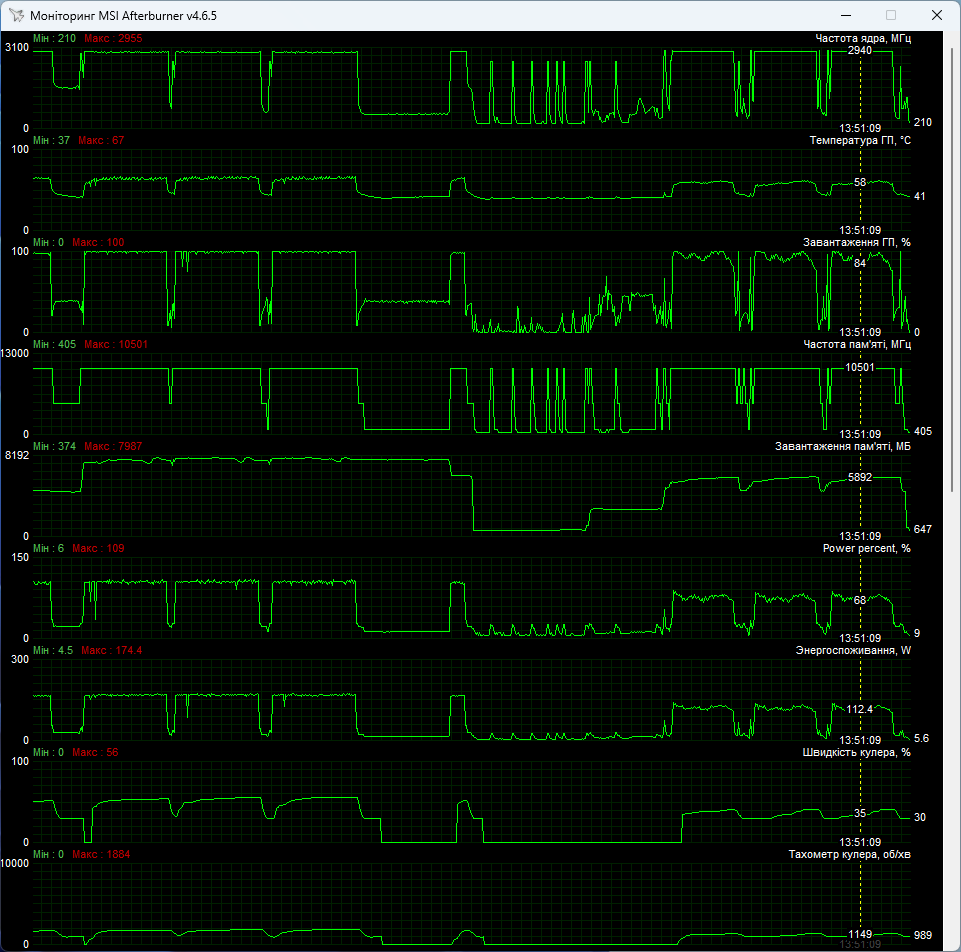Click the fan speed 'Макс : 56' value
This screenshot has height=952, width=961.
95,752
